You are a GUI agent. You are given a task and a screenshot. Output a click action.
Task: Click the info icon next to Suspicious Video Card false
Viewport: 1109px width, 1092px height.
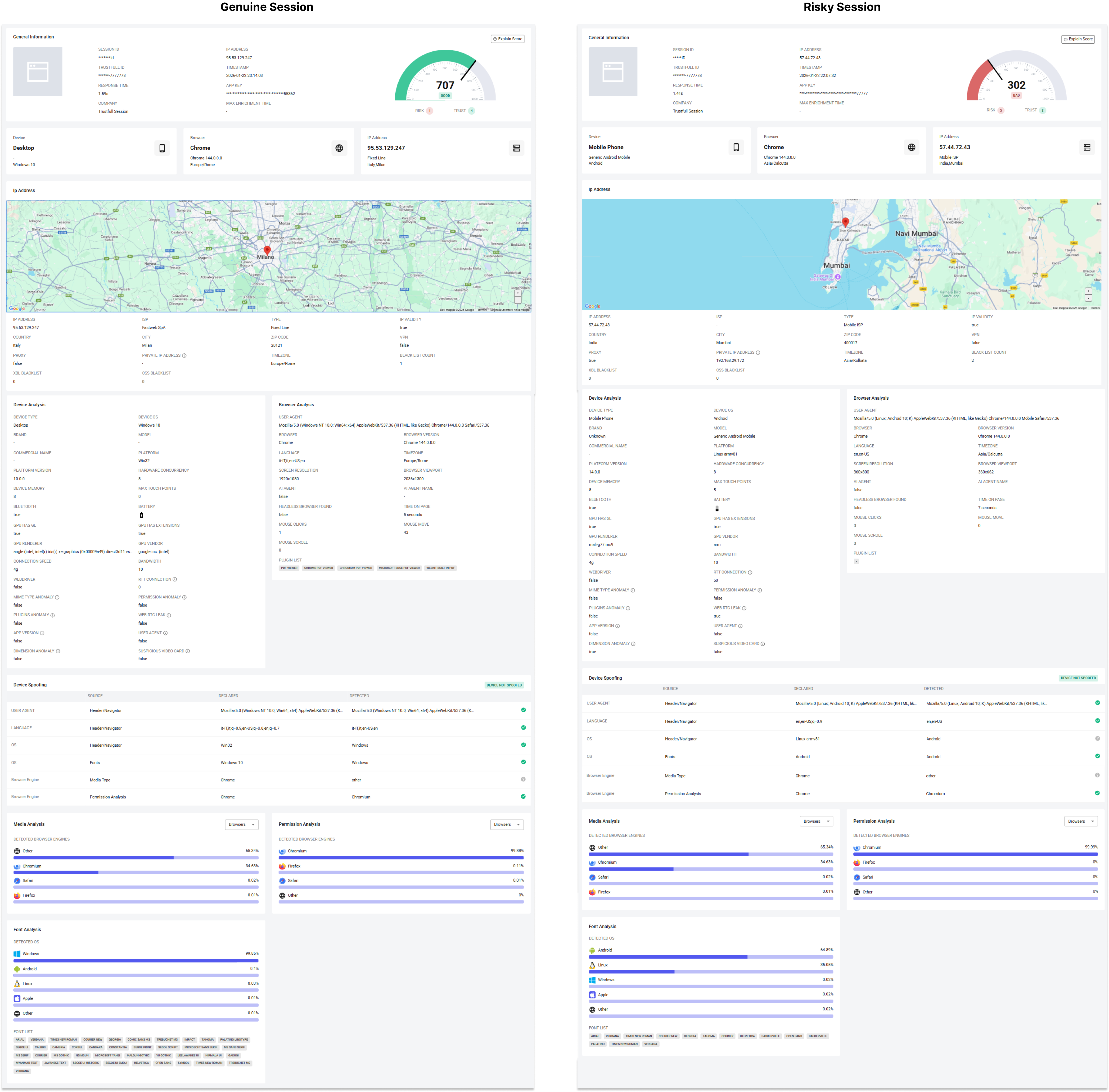(188, 651)
